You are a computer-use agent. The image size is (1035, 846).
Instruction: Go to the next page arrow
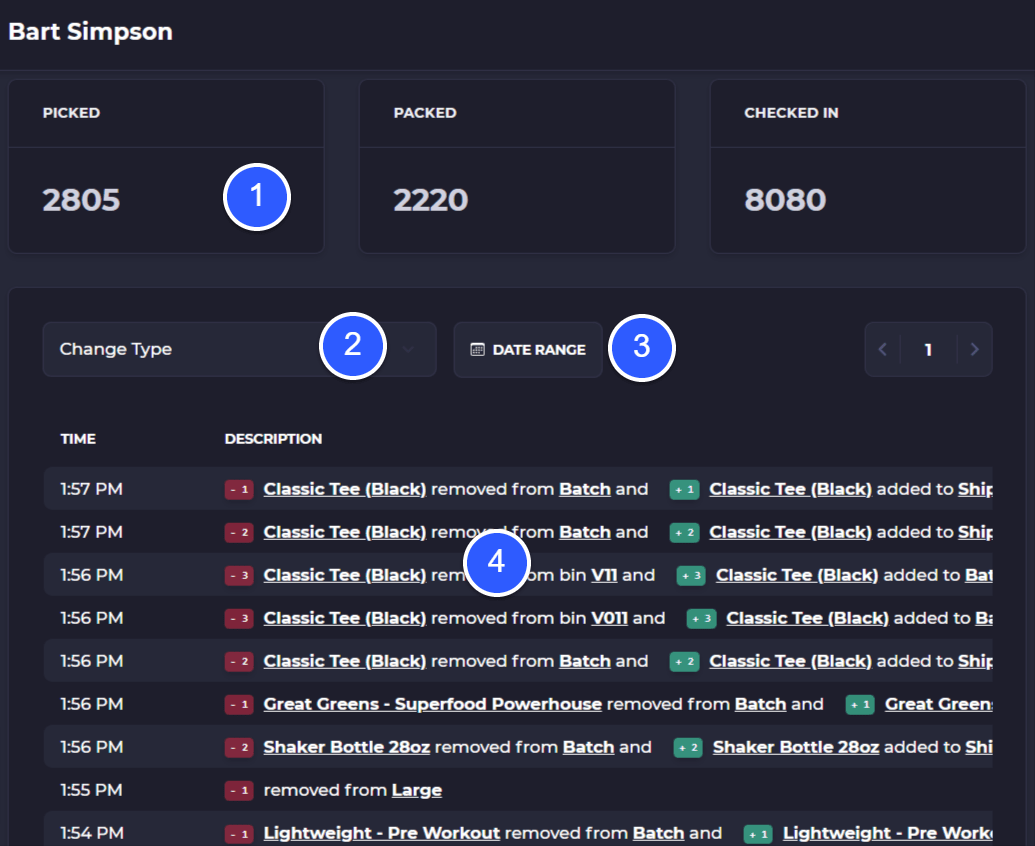click(x=974, y=350)
